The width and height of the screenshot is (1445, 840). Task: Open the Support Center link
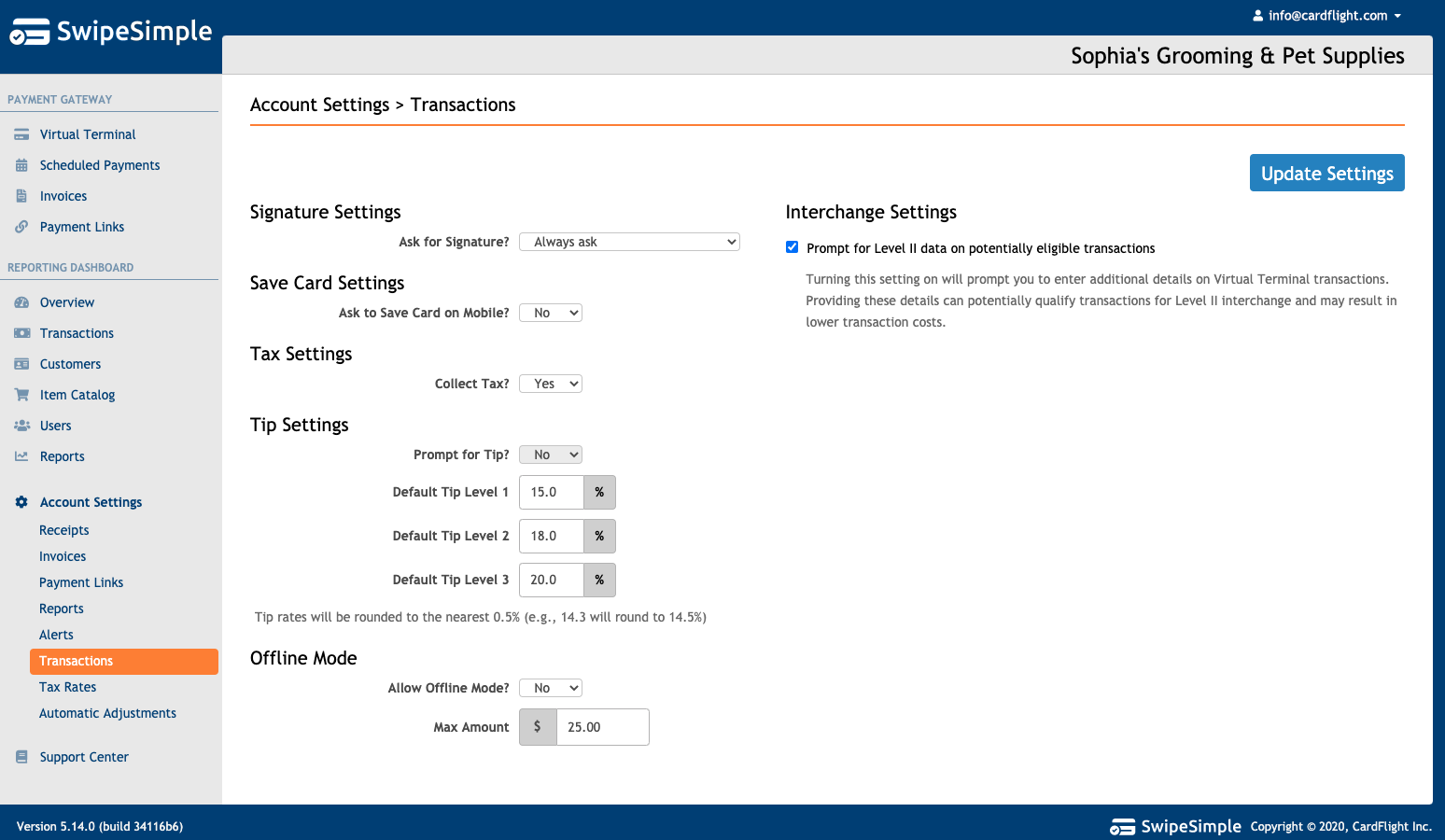84,757
